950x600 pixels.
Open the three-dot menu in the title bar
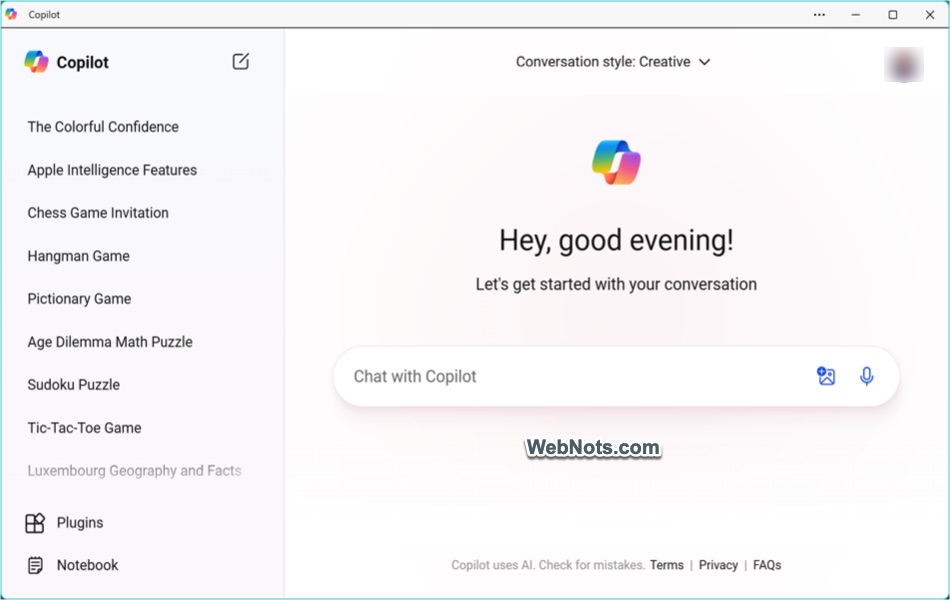coord(819,15)
